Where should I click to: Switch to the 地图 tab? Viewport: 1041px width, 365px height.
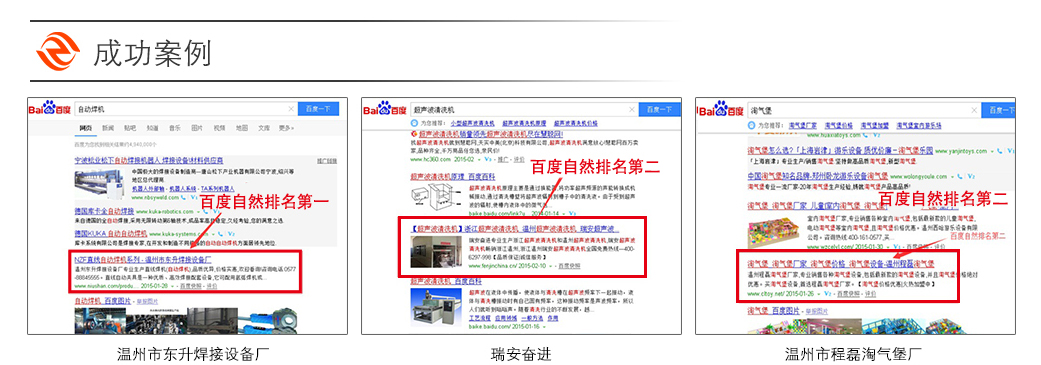[242, 128]
